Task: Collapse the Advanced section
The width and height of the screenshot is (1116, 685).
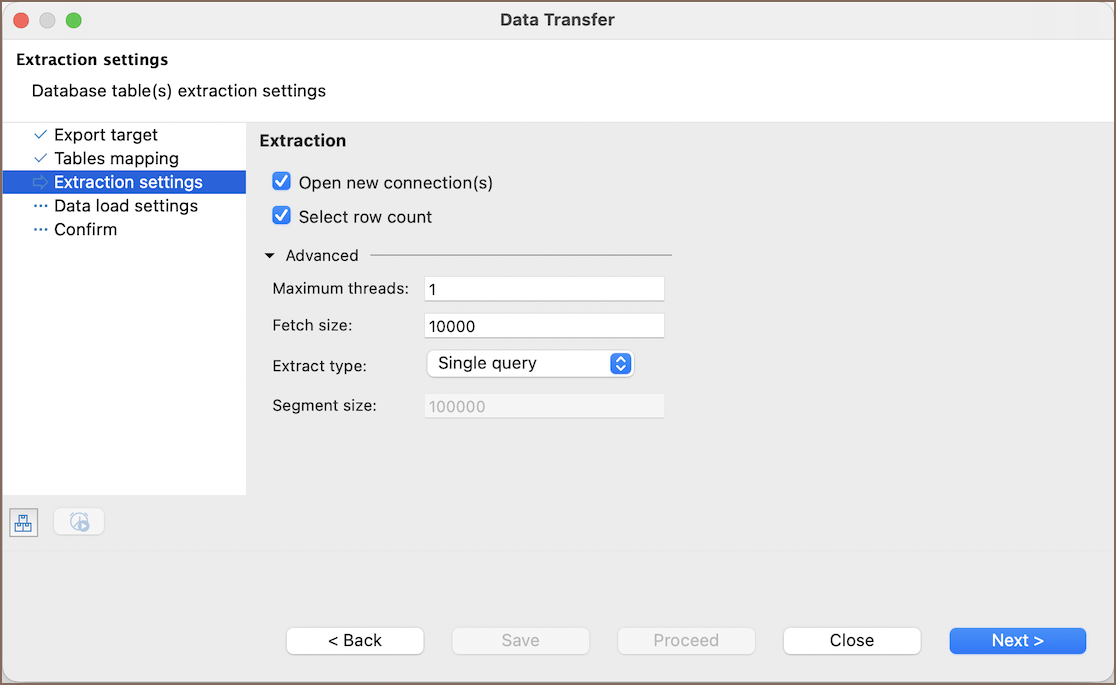Action: [x=270, y=256]
